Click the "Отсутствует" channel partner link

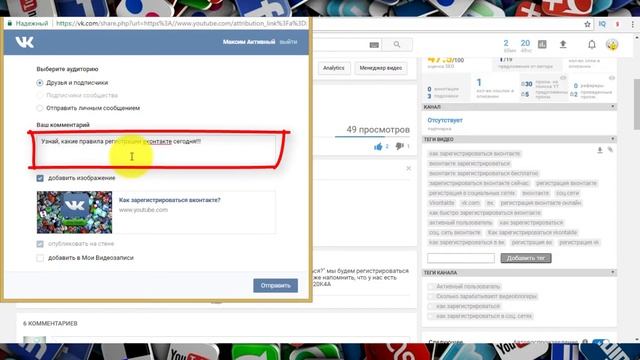445,120
